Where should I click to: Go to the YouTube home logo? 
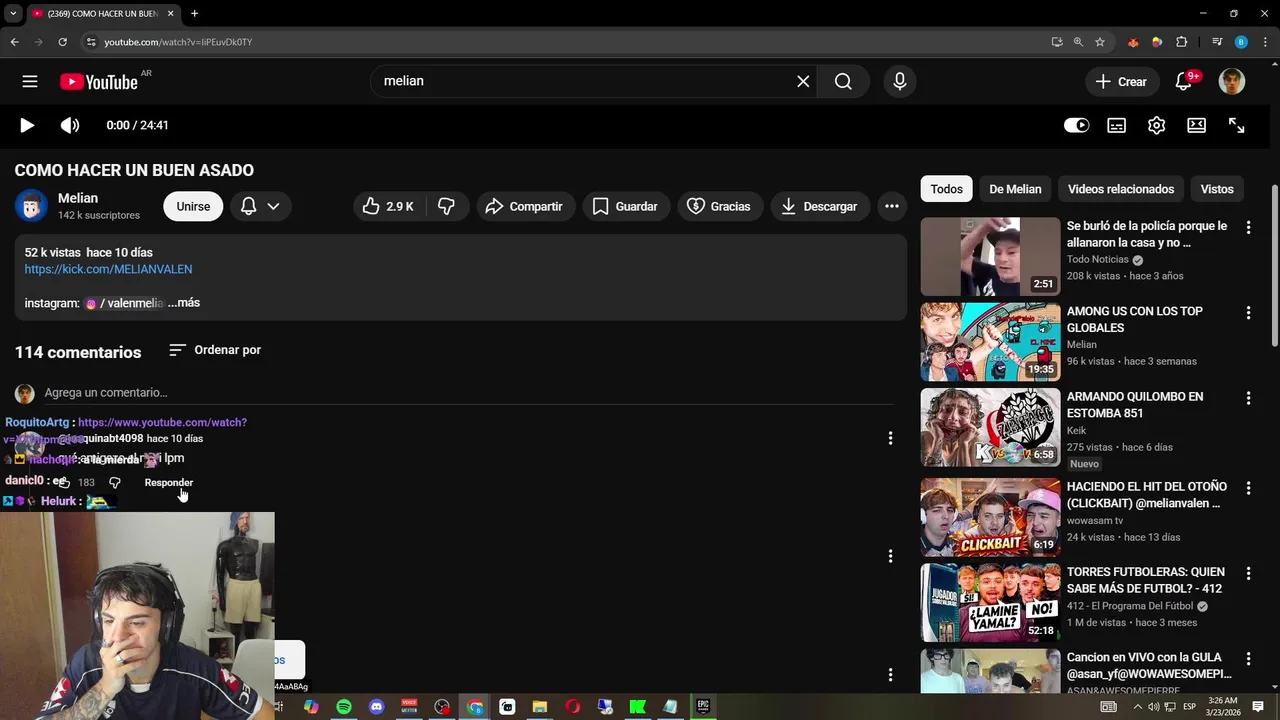[x=98, y=82]
